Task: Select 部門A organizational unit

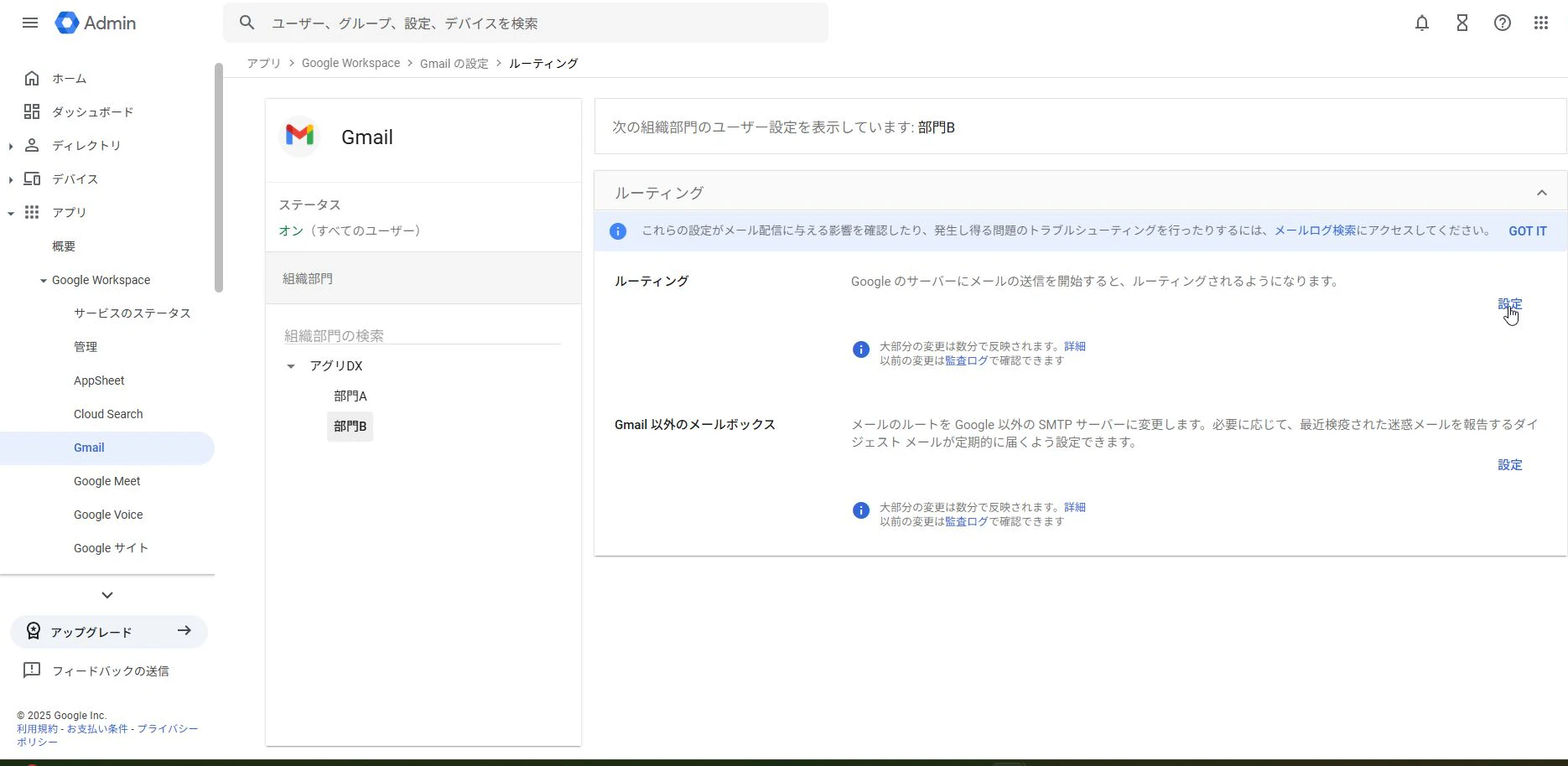Action: point(350,396)
